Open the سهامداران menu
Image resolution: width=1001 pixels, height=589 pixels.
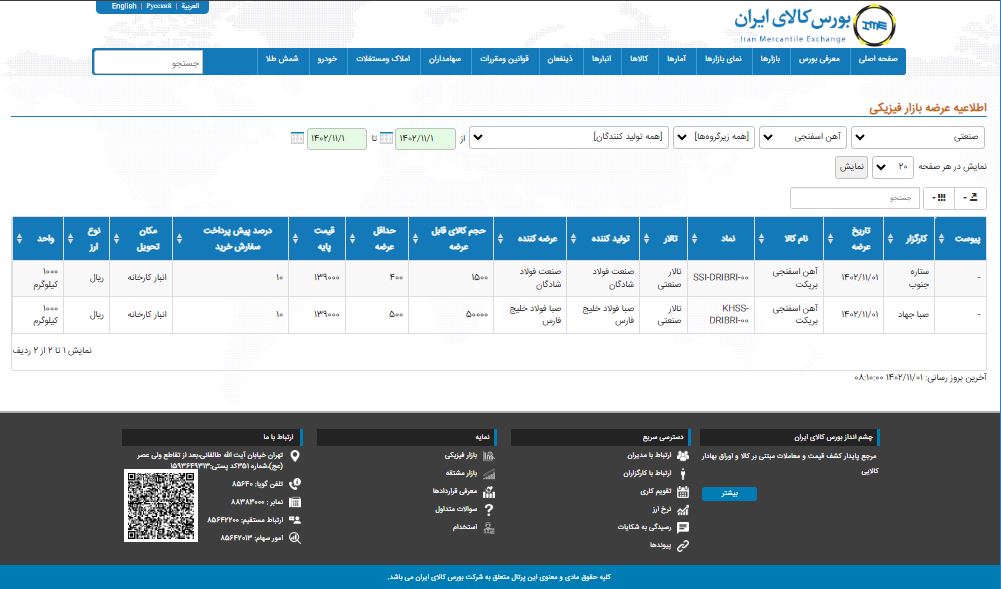445,59
